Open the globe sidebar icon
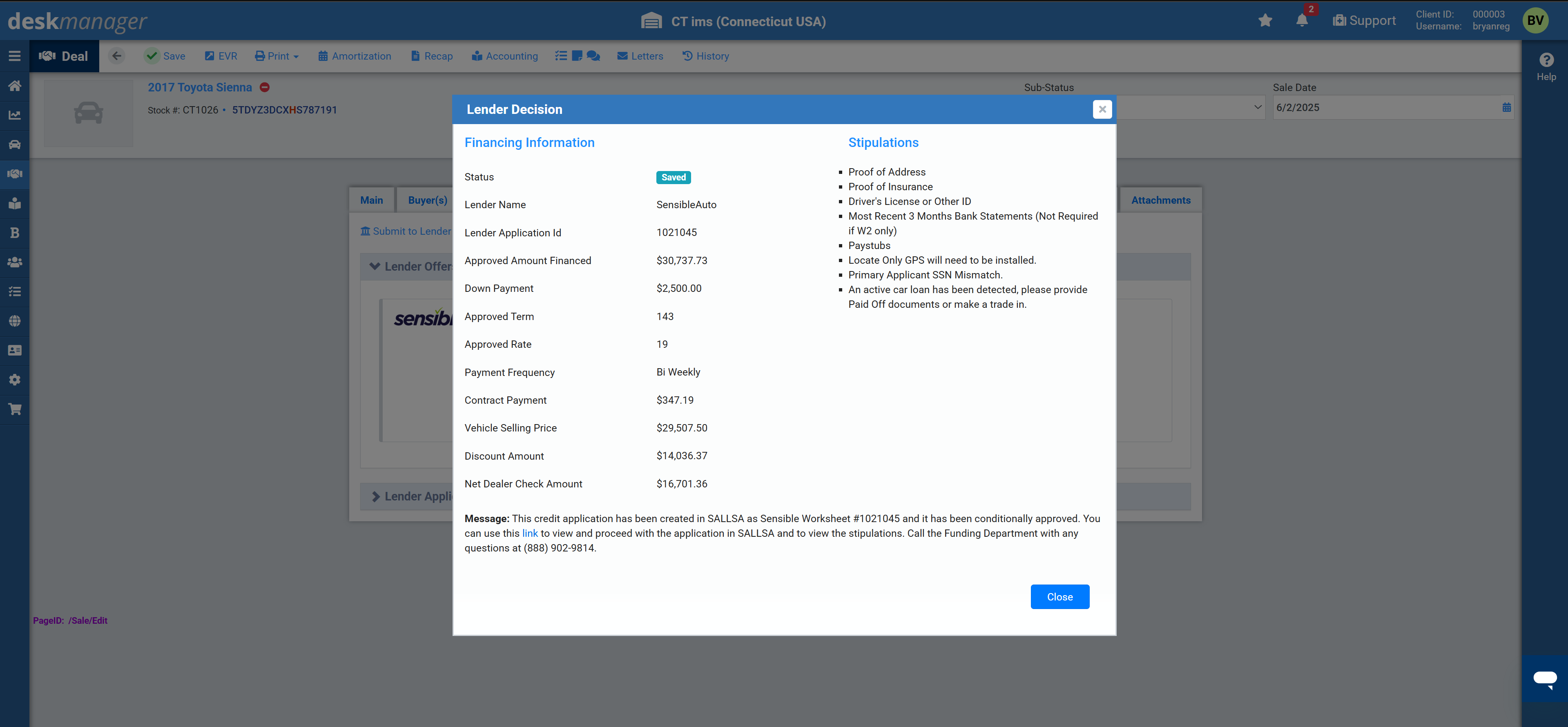This screenshot has width=1568, height=727. tap(15, 320)
